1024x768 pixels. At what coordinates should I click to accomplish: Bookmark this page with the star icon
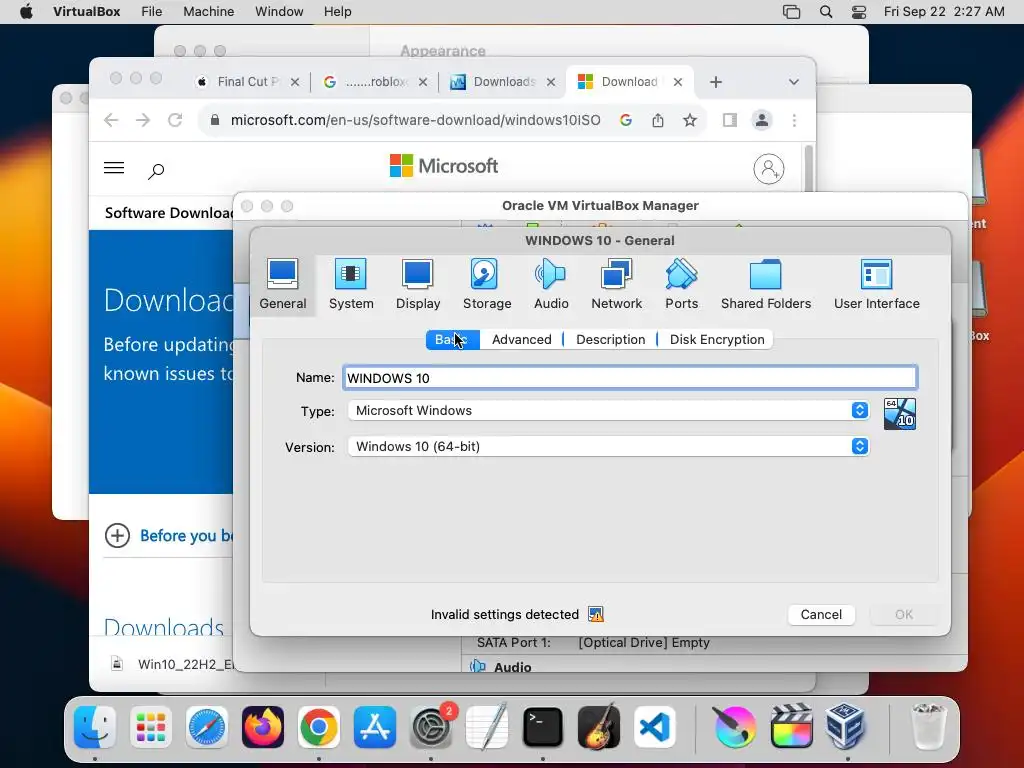690,120
